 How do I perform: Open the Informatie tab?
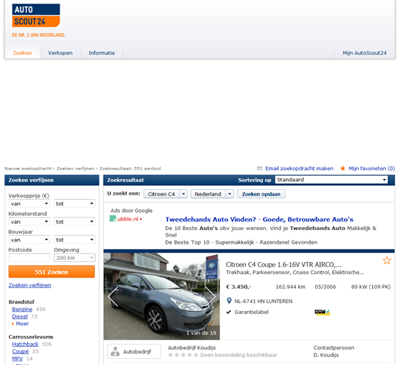click(102, 53)
